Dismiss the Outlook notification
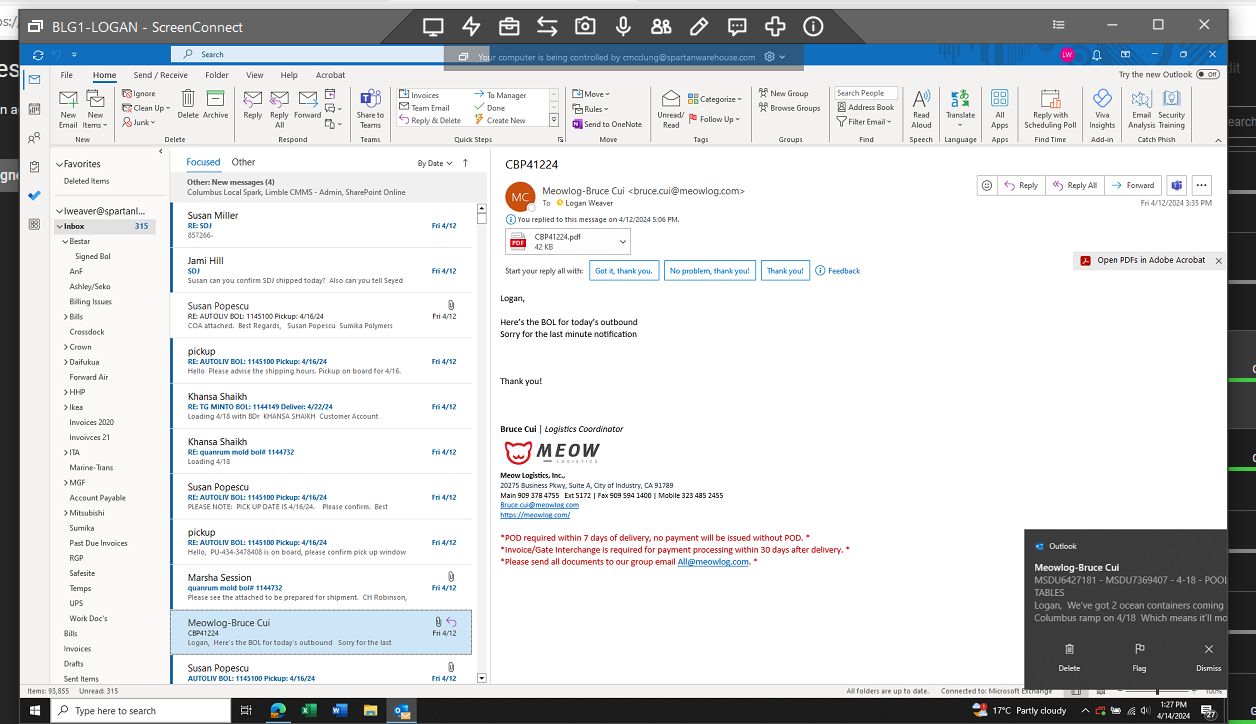Viewport: 1256px width, 724px height. point(1208,657)
